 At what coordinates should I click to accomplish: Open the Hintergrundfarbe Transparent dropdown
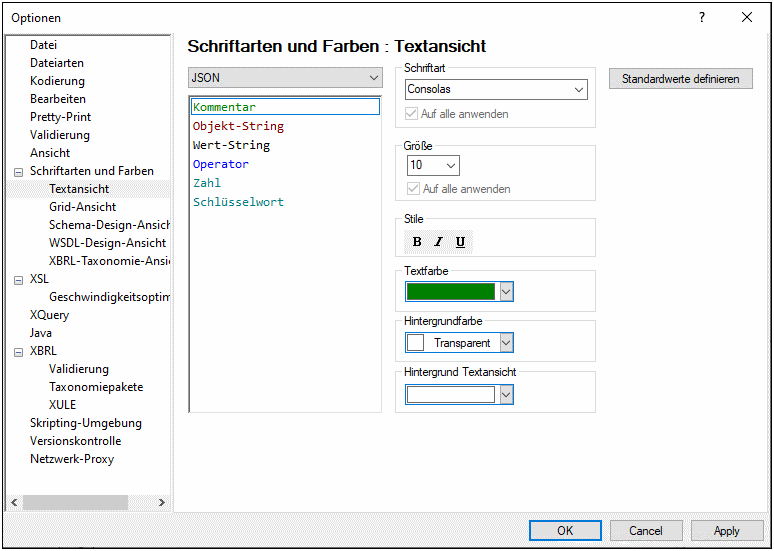[506, 343]
